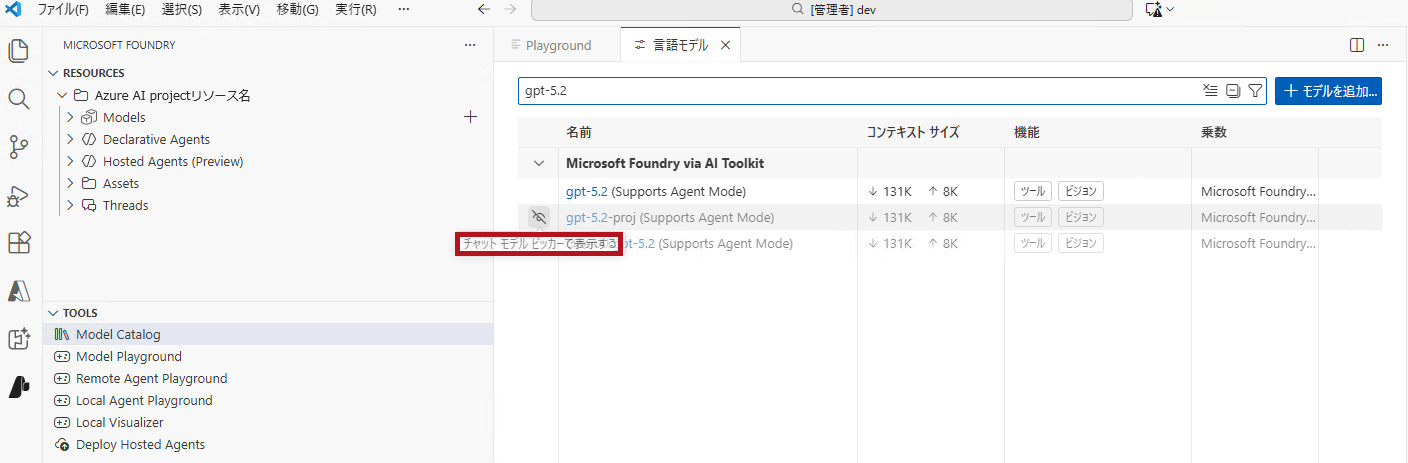Click the 乗数 column header
This screenshot has height=463, width=1408.
click(1214, 132)
